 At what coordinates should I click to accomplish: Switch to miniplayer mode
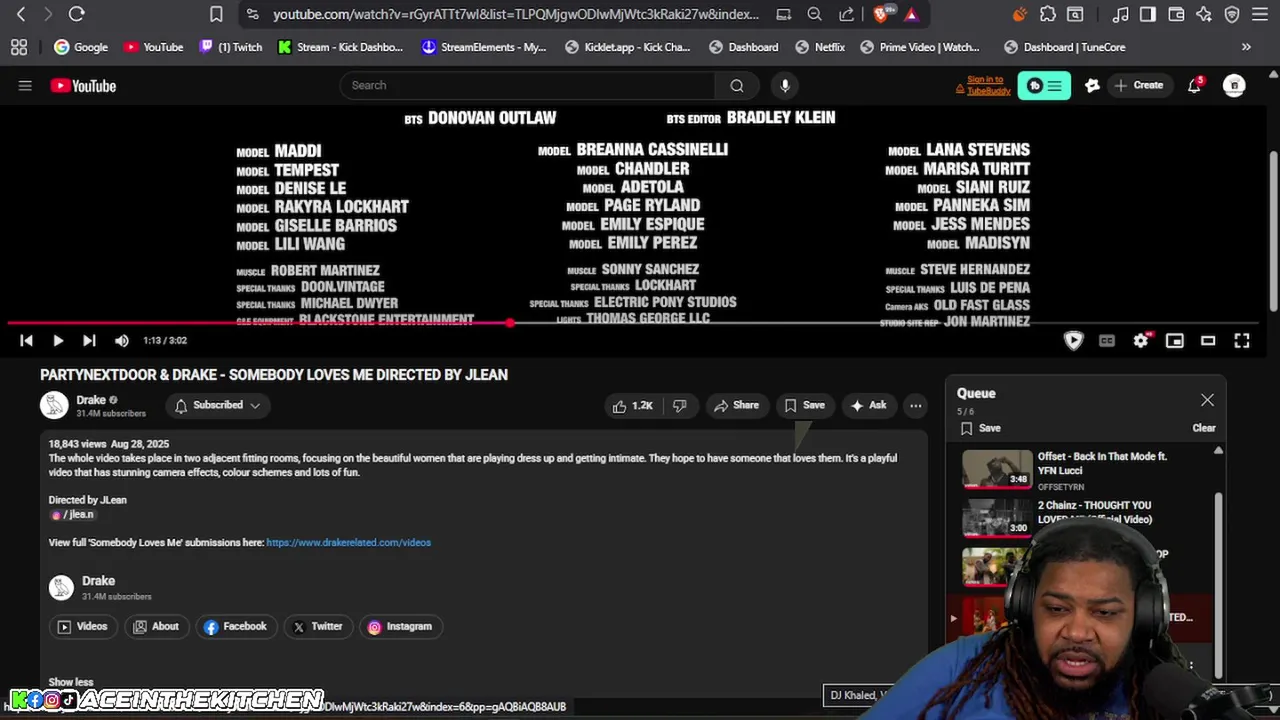[1175, 341]
